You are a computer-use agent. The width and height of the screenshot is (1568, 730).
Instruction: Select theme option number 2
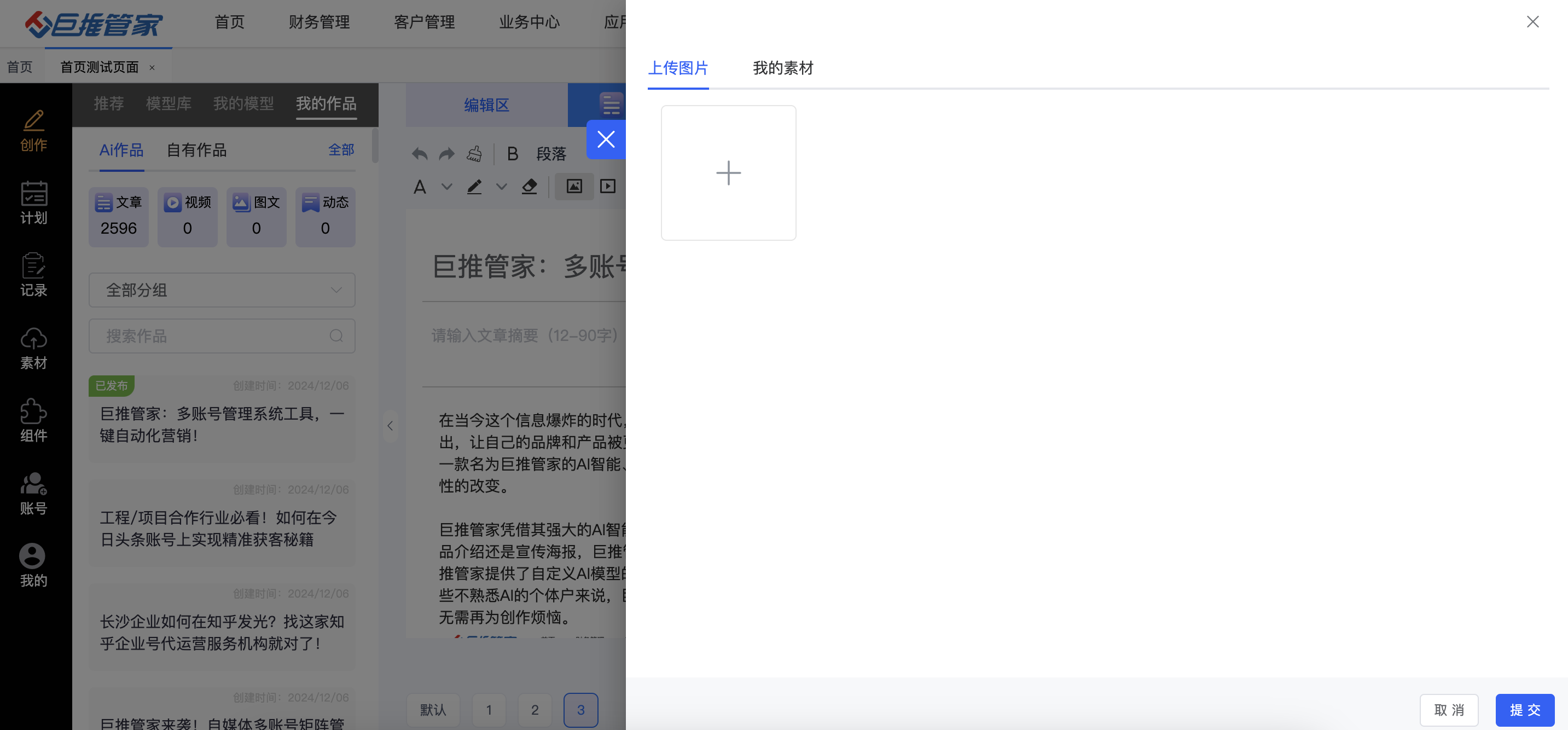[535, 709]
